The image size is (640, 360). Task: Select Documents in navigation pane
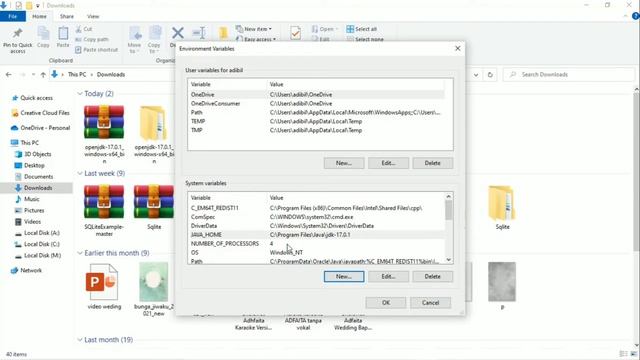point(38,177)
